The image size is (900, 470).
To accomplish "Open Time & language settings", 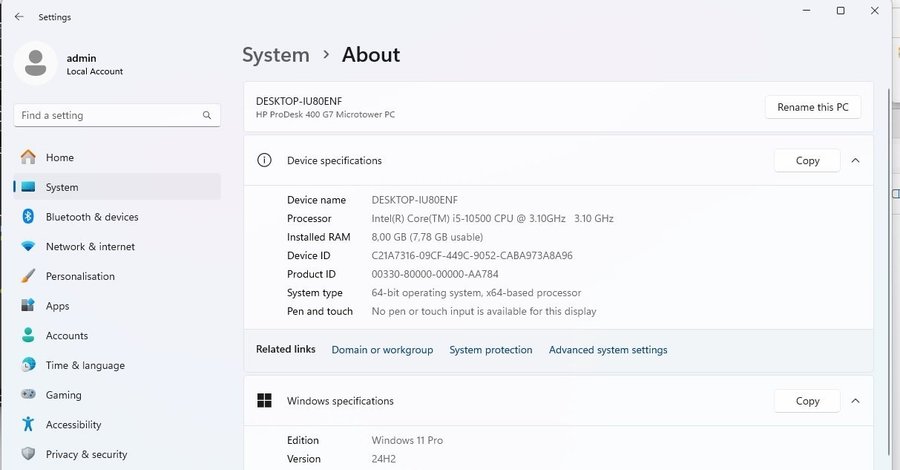I will click(x=84, y=366).
